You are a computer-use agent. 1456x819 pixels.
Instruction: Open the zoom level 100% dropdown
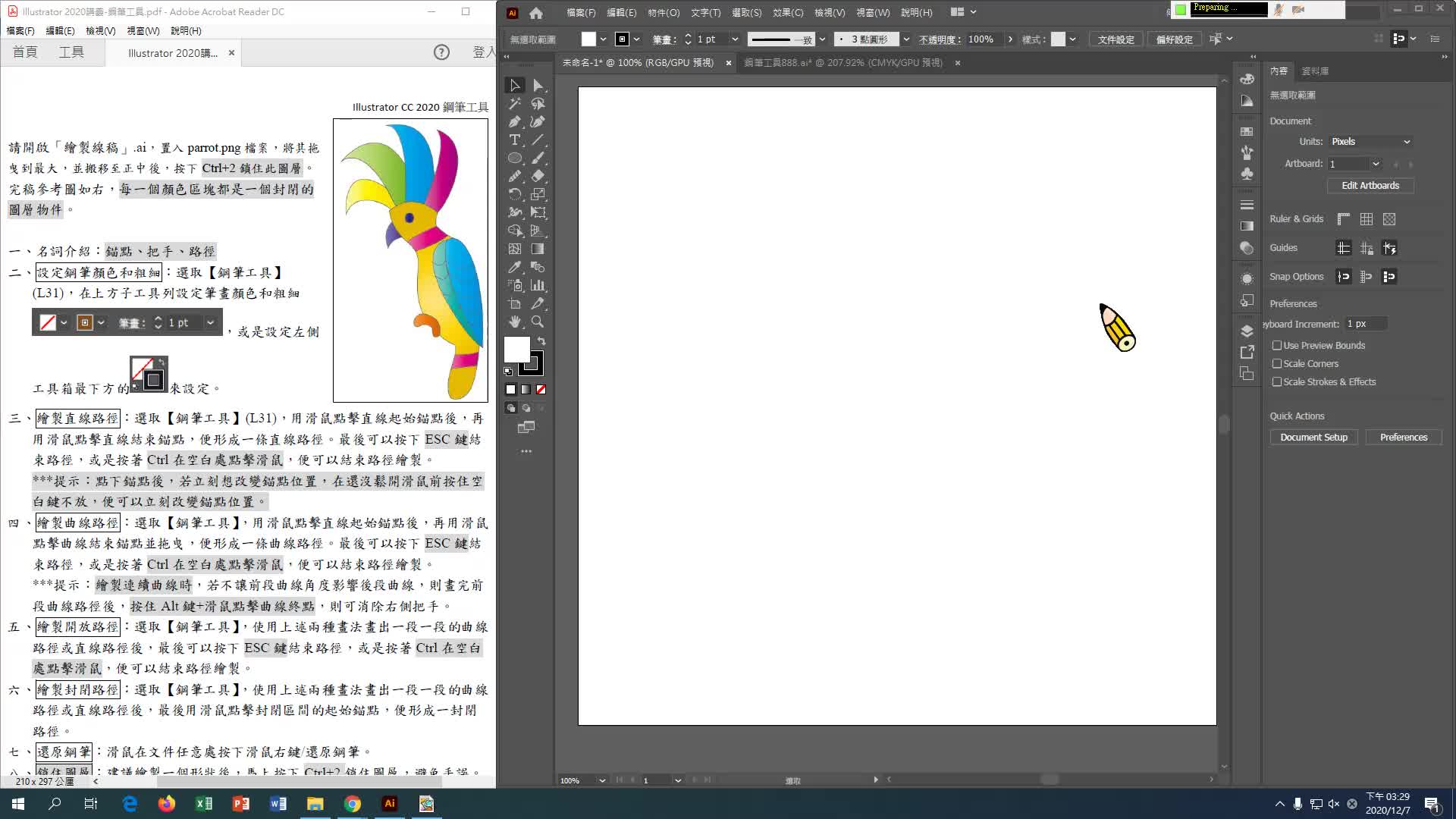pos(602,780)
